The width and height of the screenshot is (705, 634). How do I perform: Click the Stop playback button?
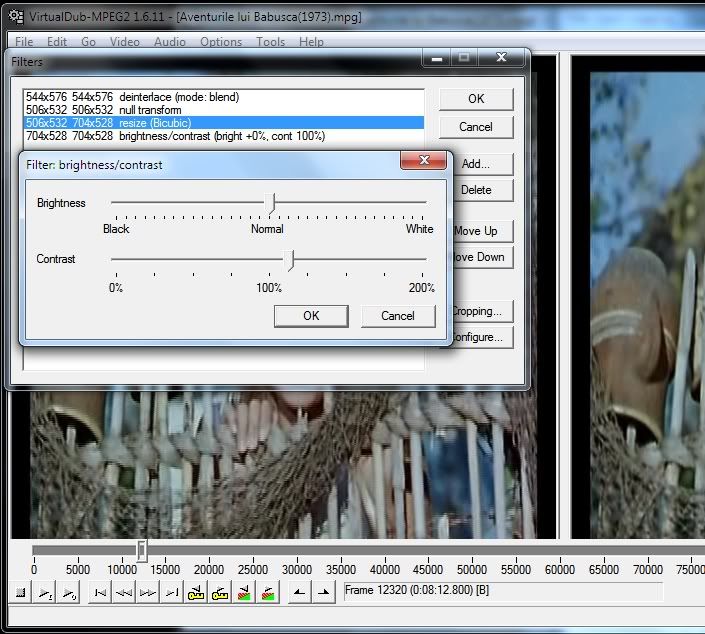(21, 593)
